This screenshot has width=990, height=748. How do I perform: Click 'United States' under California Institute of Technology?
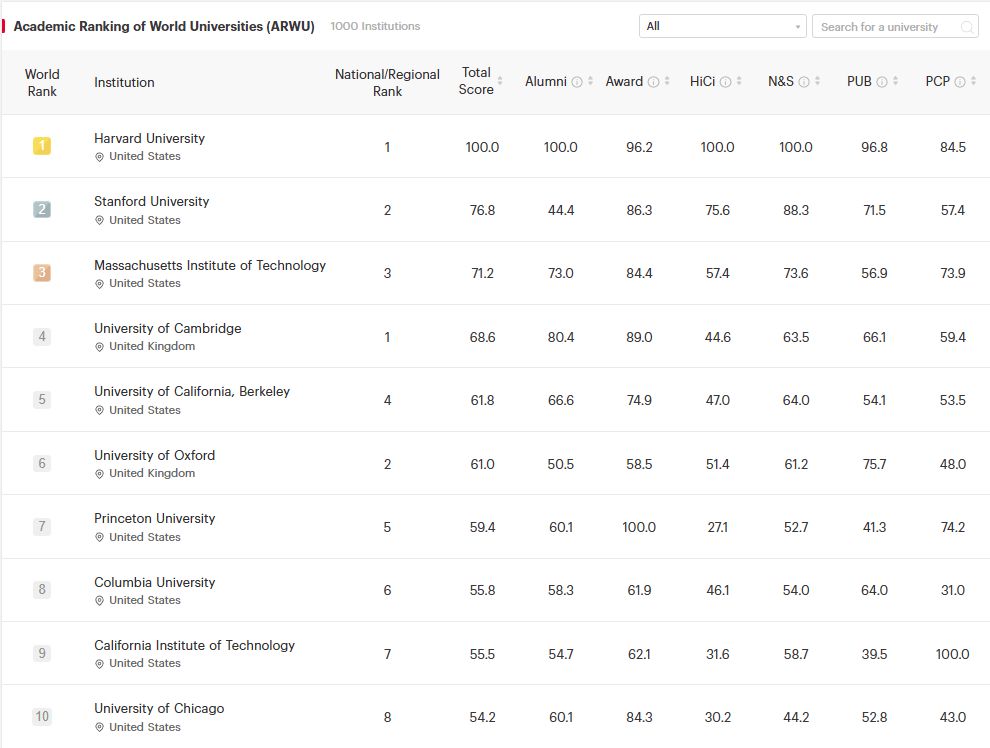click(x=145, y=663)
